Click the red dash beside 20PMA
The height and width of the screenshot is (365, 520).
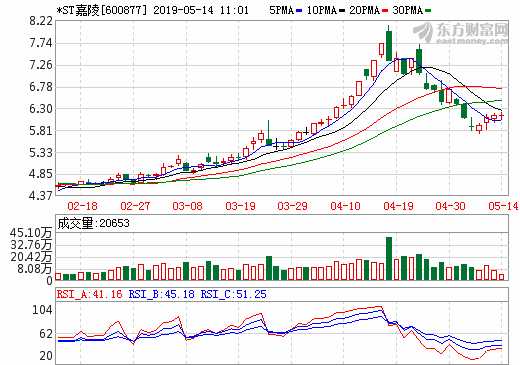(x=385, y=11)
